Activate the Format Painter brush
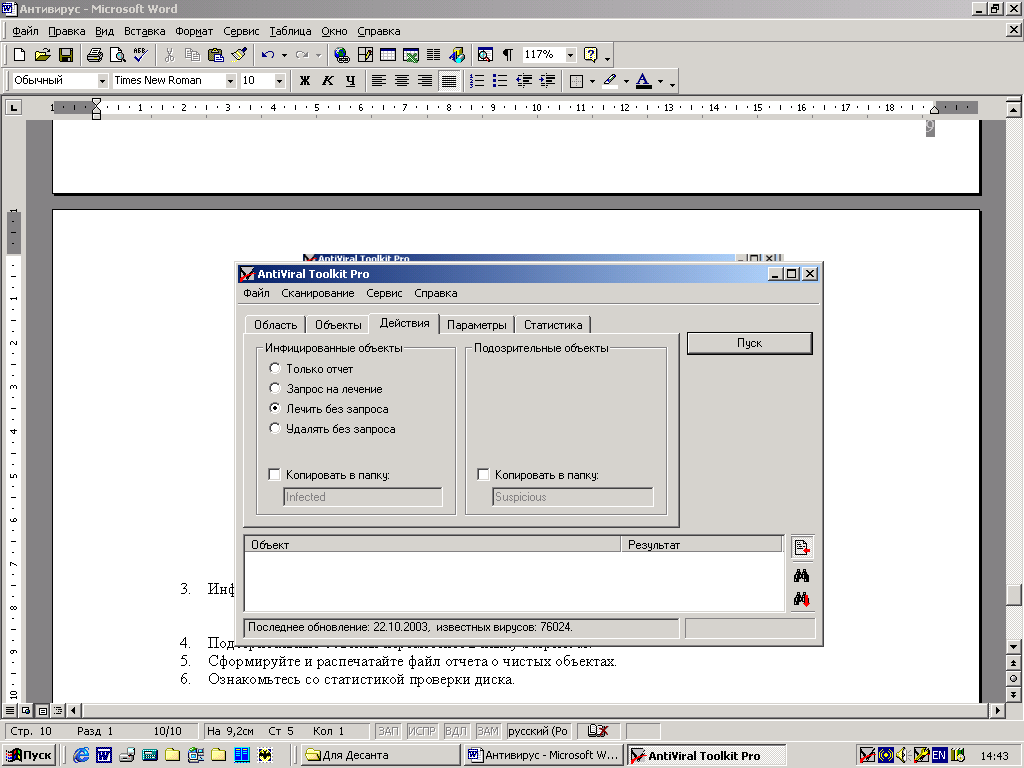Screen dimensions: 1024x768 click(x=239, y=55)
